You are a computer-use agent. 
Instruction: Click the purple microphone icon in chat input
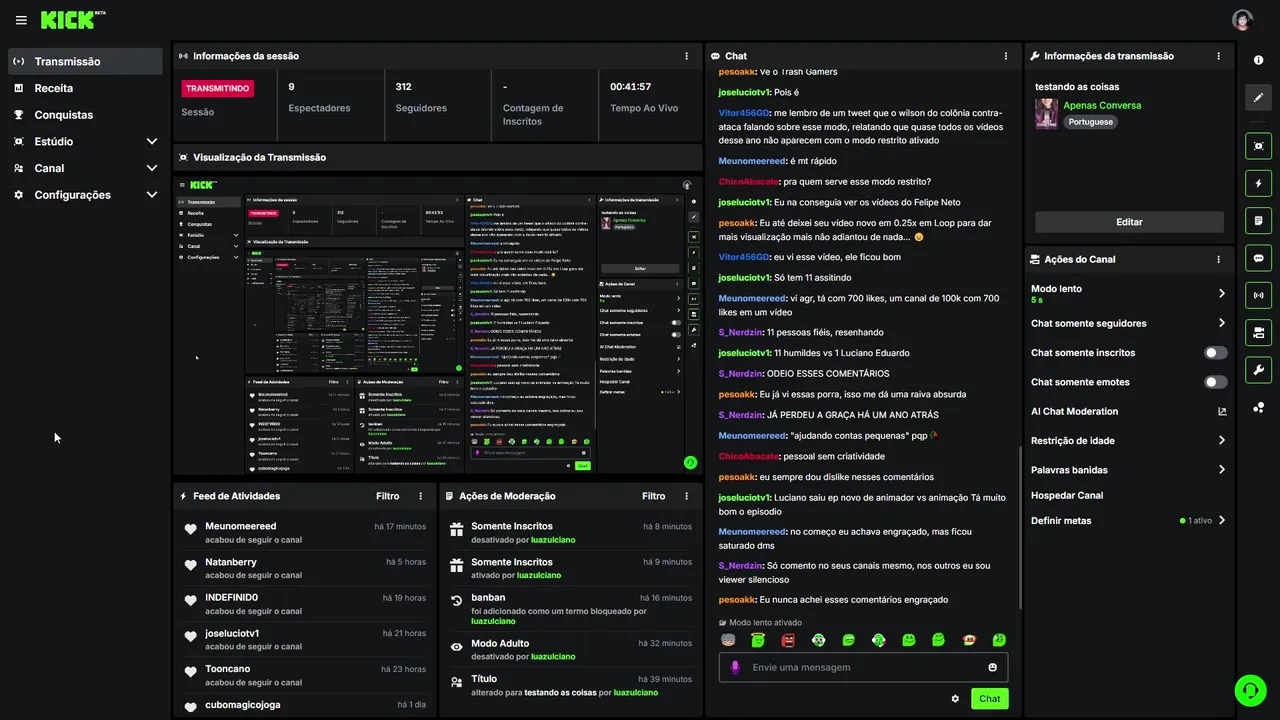(x=735, y=667)
